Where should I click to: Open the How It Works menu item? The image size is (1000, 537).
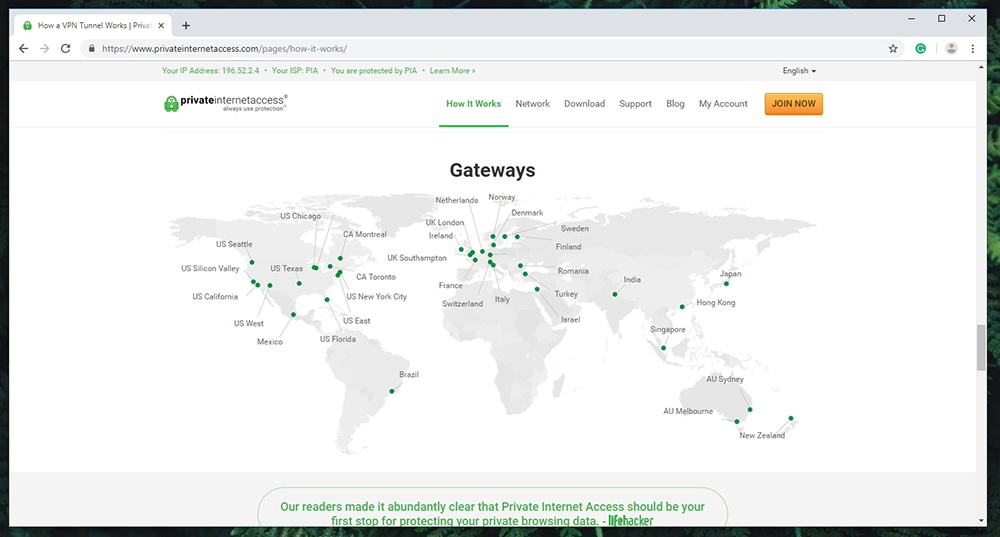point(473,103)
